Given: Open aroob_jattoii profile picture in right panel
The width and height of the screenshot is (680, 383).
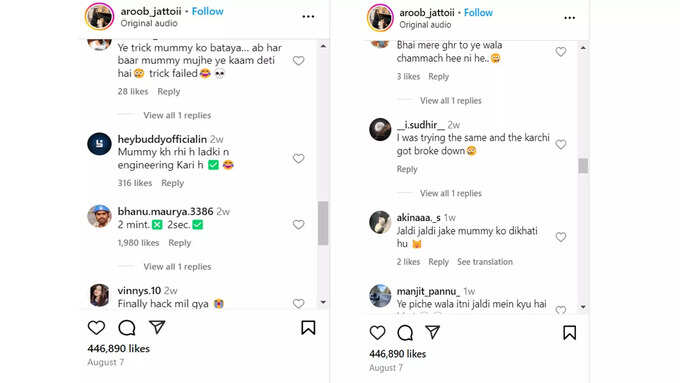Looking at the screenshot, I should (x=380, y=18).
